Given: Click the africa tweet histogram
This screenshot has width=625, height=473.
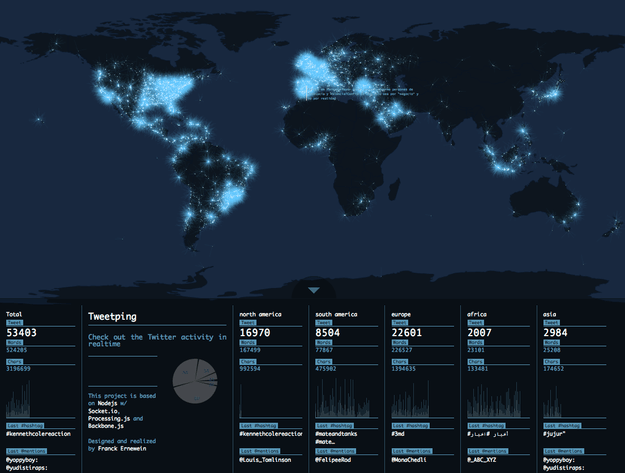Looking at the screenshot, I should (x=494, y=400).
